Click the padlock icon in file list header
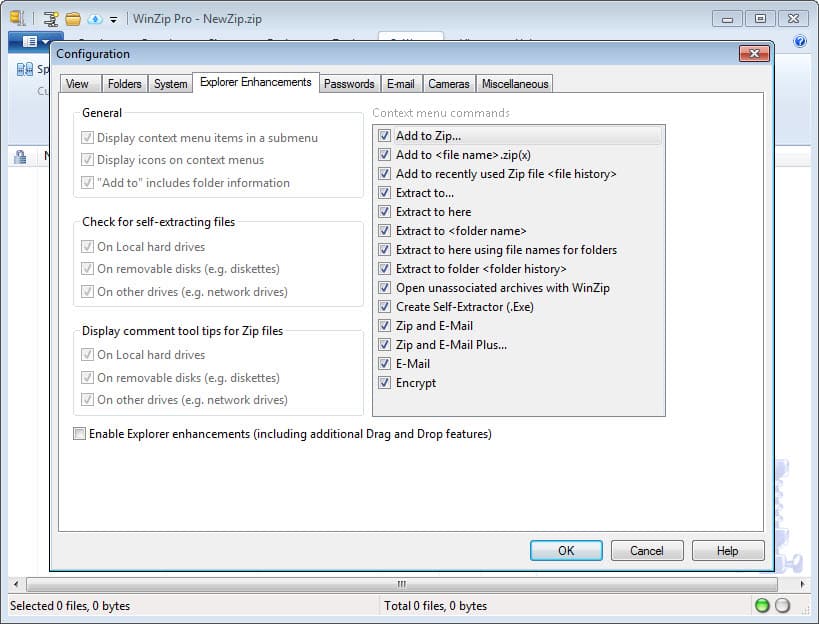Viewport: 819px width, 624px height. coord(20,157)
